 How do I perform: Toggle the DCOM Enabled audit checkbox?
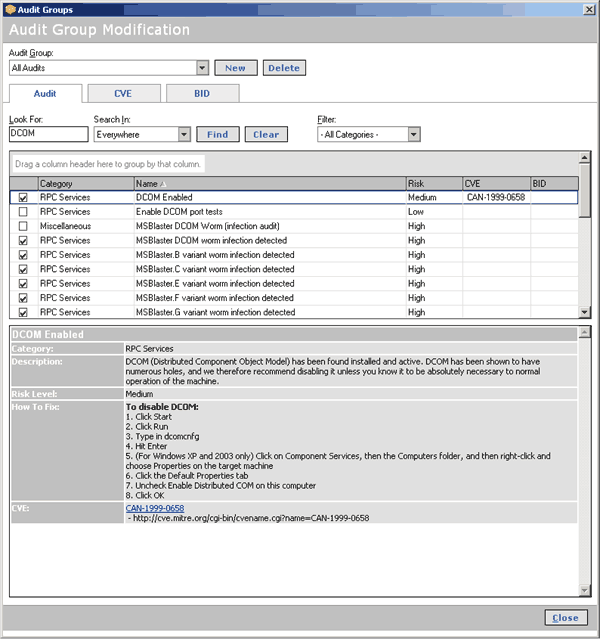pos(23,198)
